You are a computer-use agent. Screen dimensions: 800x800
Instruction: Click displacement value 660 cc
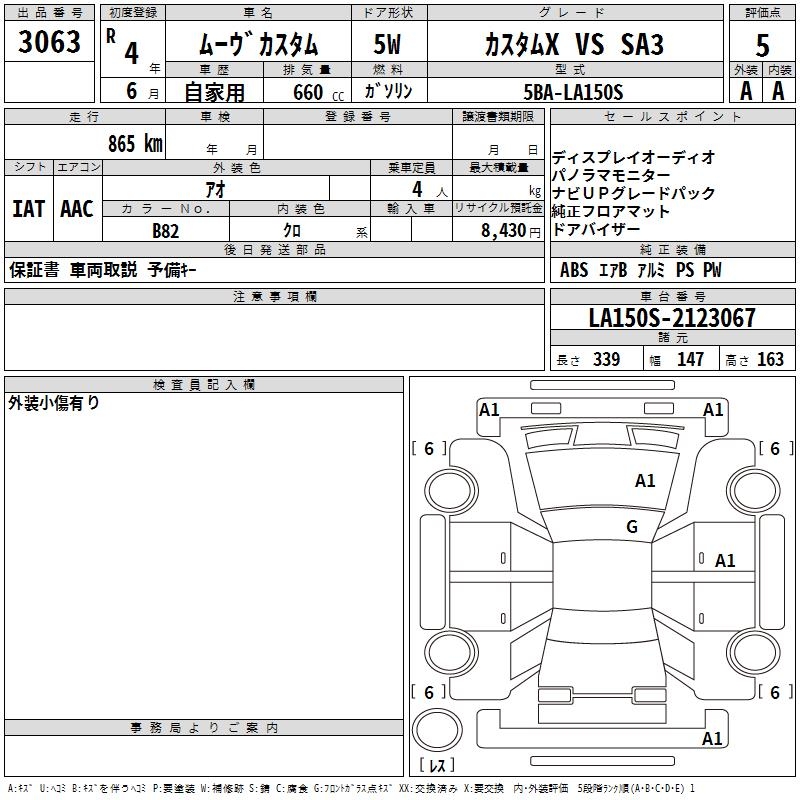(318, 93)
